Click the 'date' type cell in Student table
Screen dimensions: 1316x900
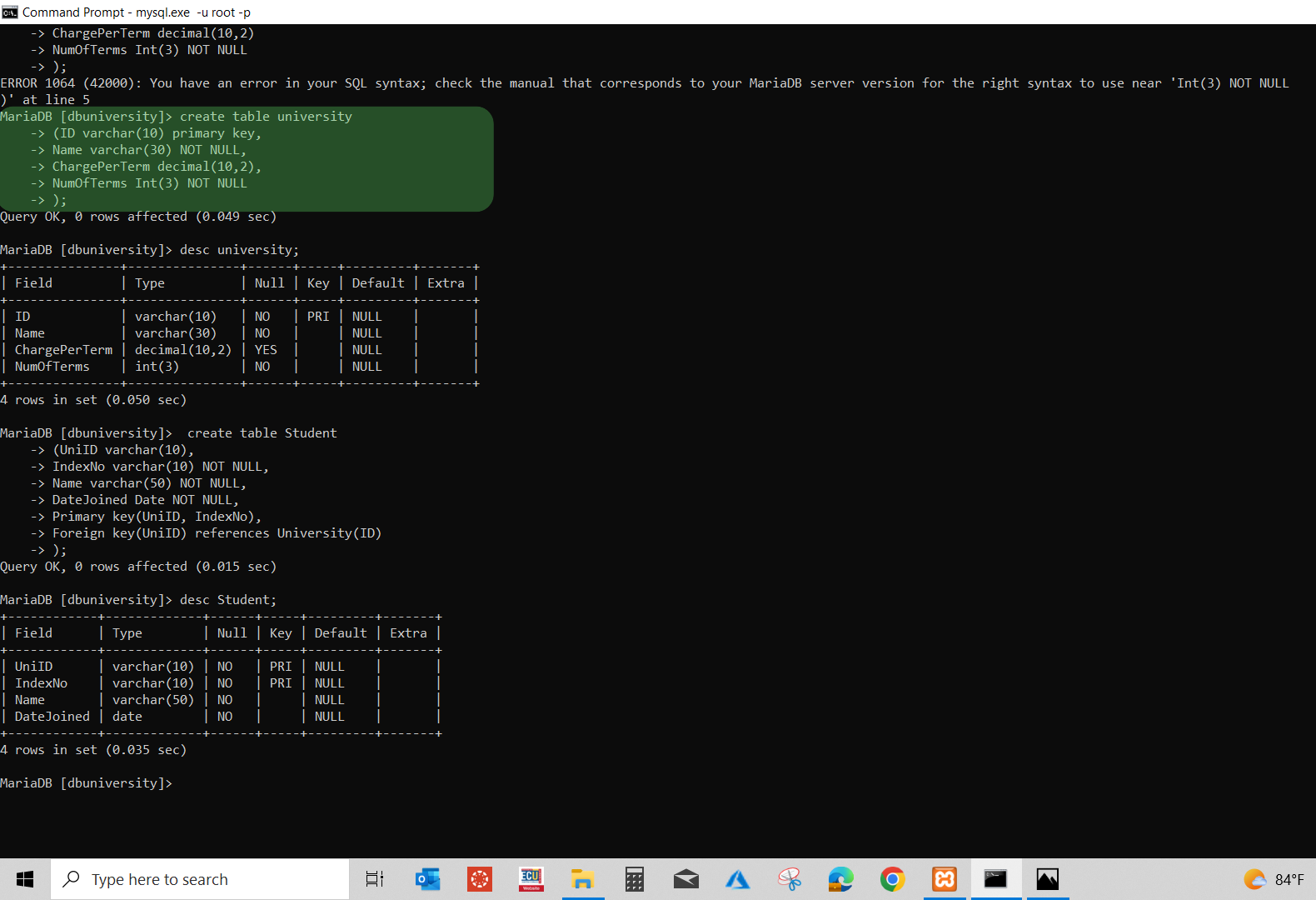[127, 717]
